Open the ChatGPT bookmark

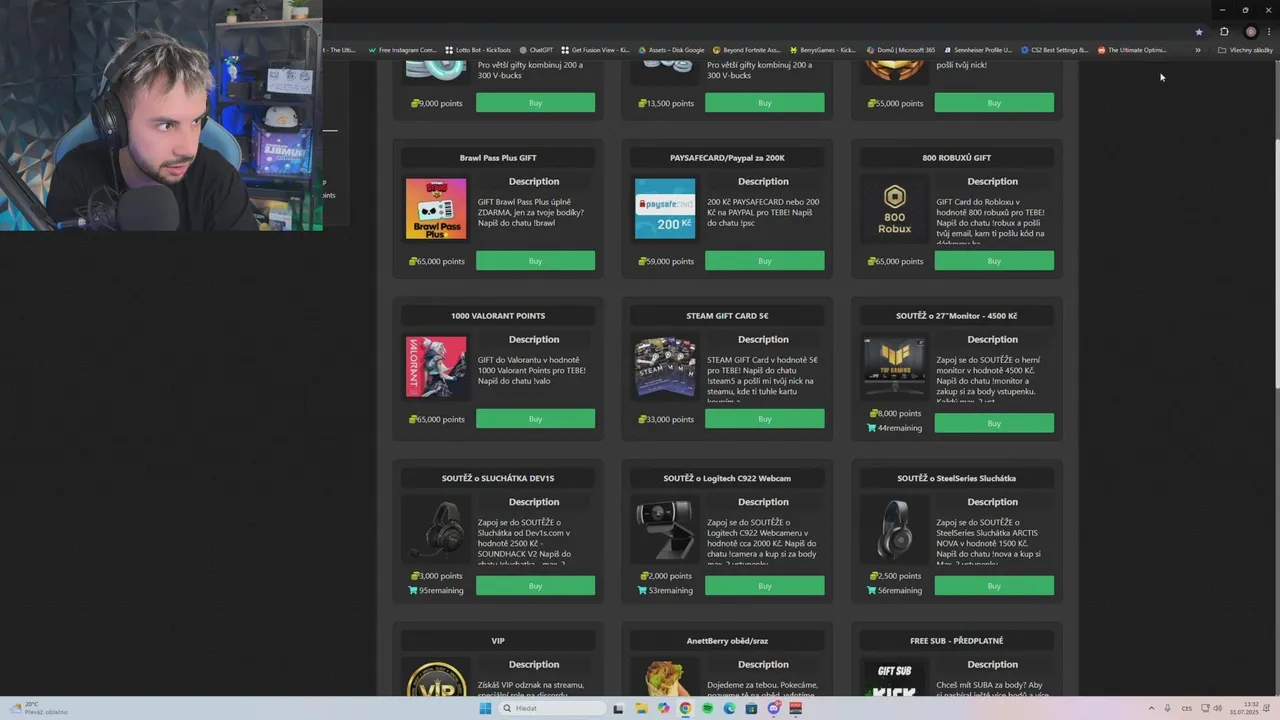coord(536,50)
